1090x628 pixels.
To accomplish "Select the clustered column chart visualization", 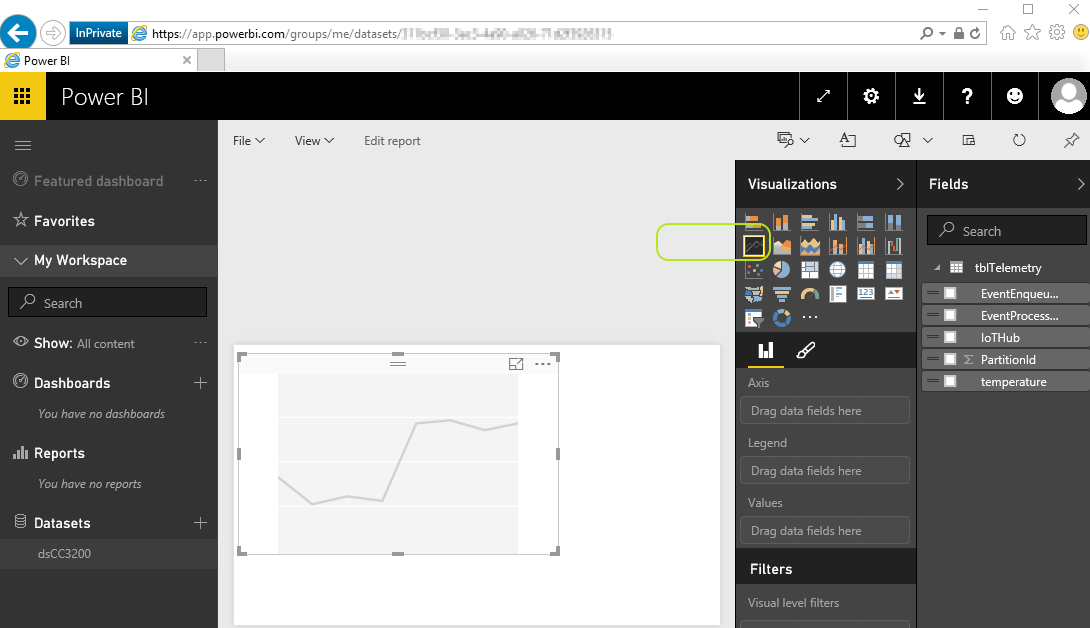I will [838, 223].
